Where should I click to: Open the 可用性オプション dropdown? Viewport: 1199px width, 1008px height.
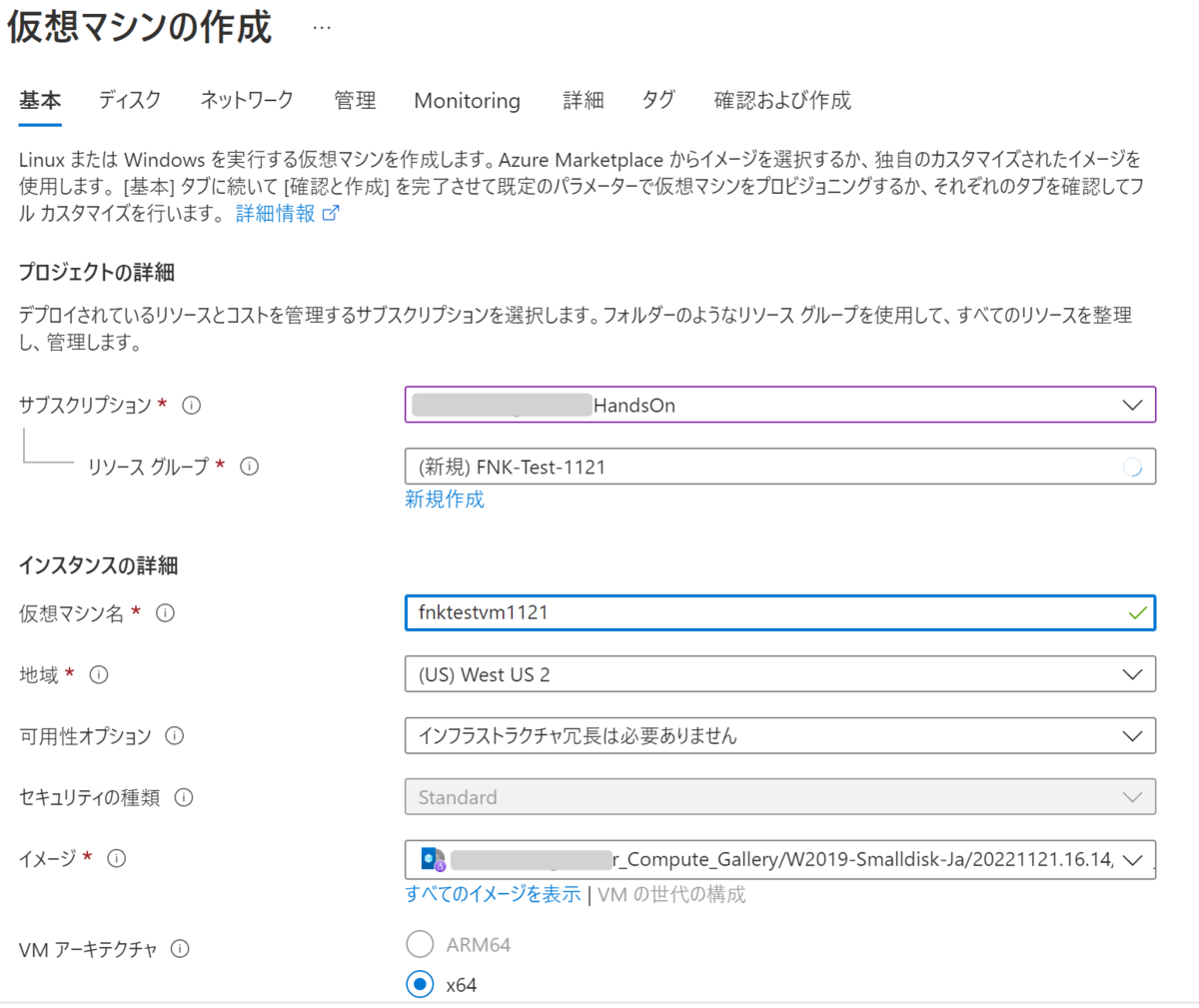pos(780,736)
